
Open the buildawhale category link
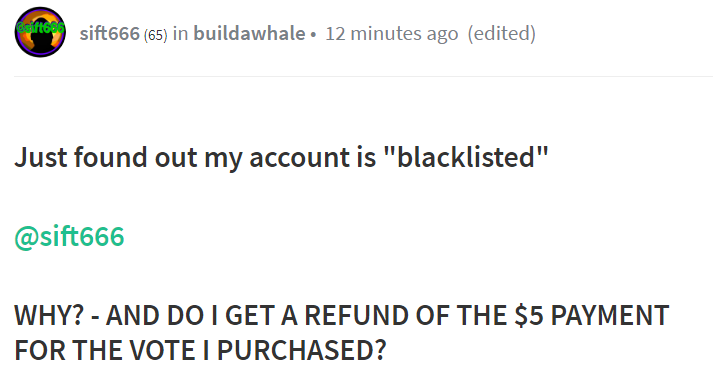(249, 33)
